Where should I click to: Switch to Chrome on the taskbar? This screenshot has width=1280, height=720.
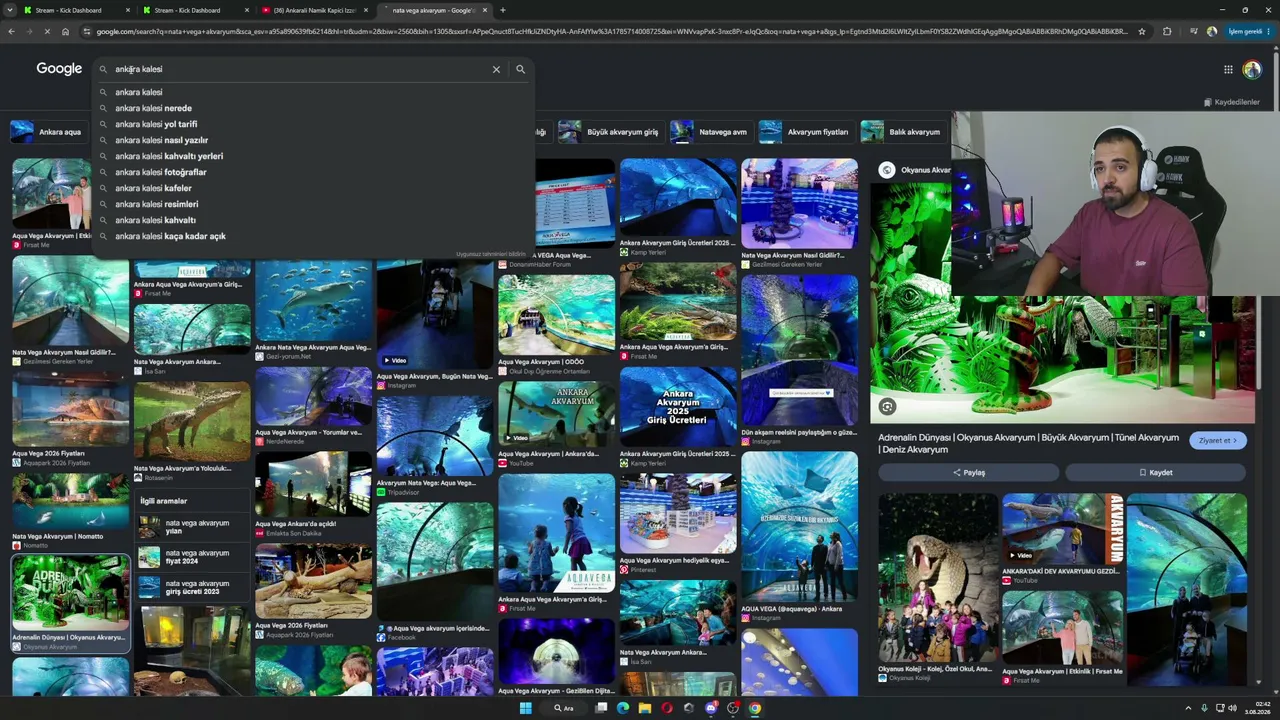pyautogui.click(x=755, y=708)
